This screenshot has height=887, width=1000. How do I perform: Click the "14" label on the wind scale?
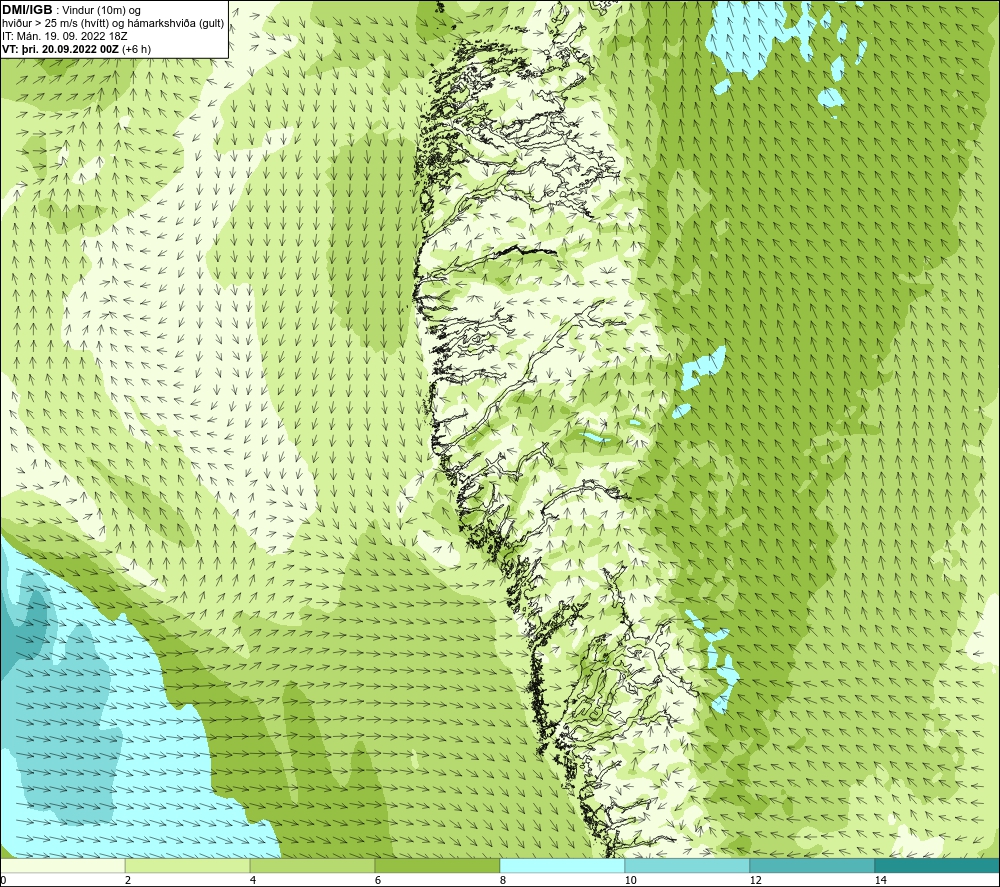click(x=881, y=881)
